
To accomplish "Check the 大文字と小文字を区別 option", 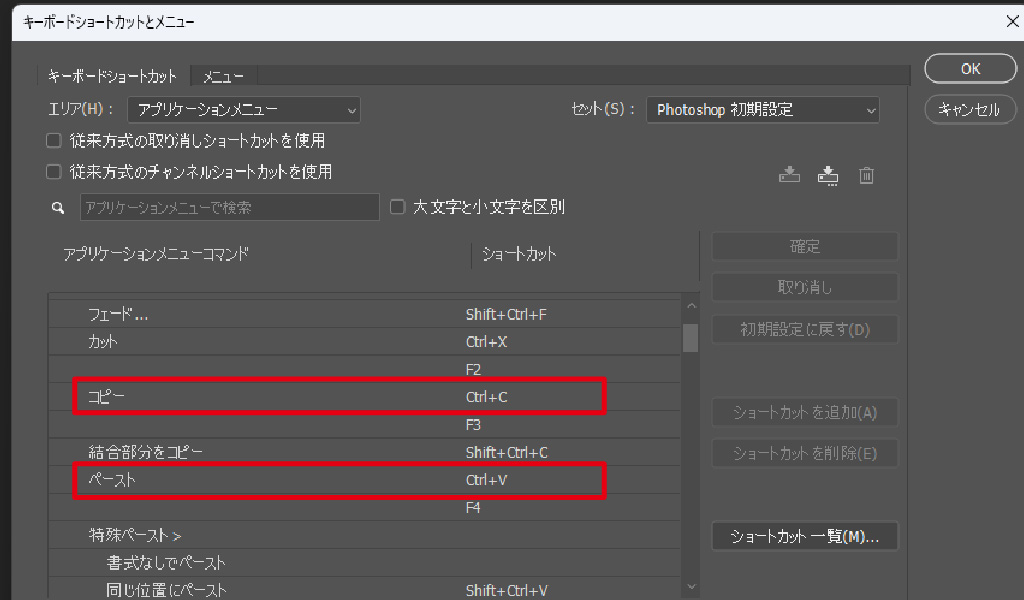I will point(398,207).
